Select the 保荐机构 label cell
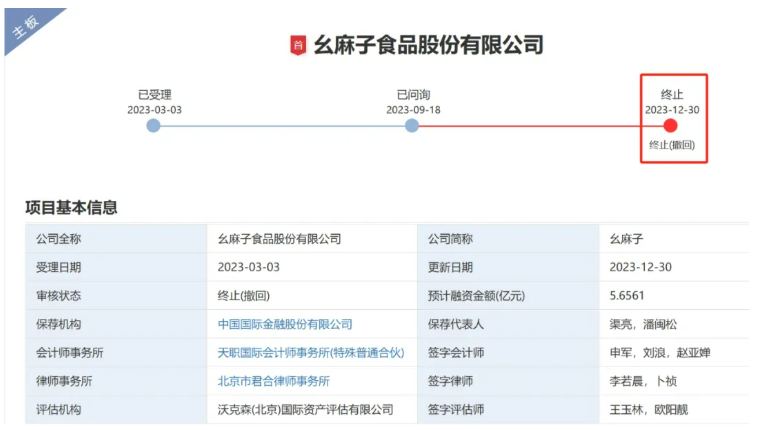The height and width of the screenshot is (430, 762). 116,324
